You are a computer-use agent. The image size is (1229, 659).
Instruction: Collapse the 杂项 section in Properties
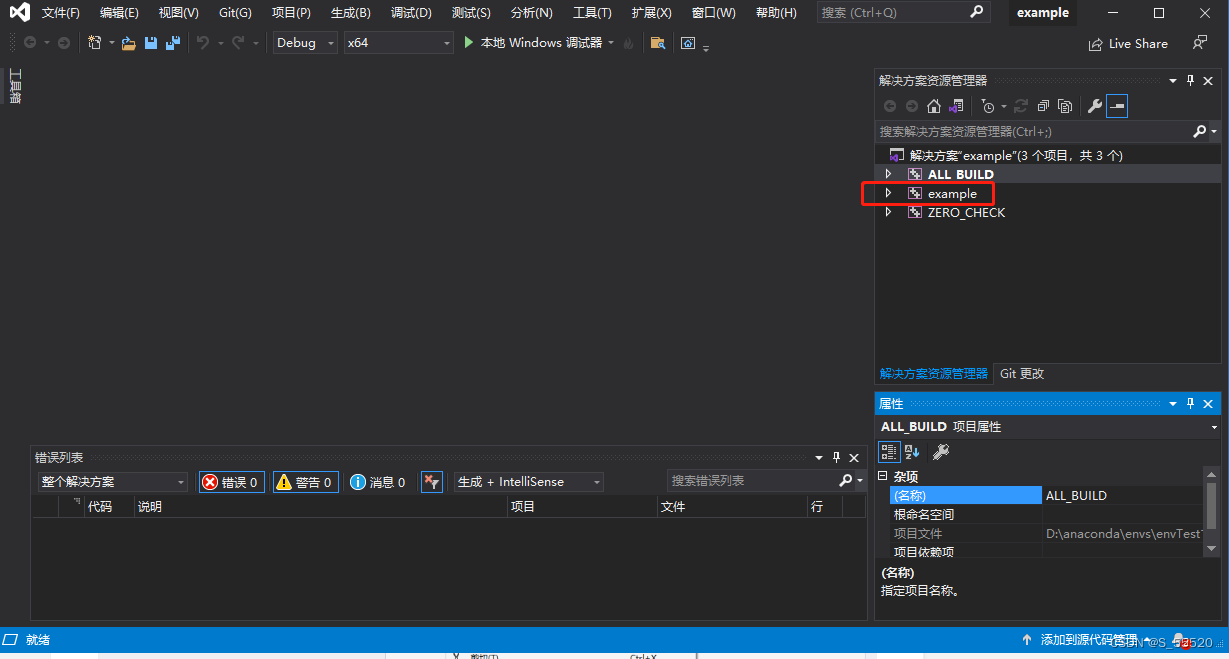pyautogui.click(x=884, y=475)
